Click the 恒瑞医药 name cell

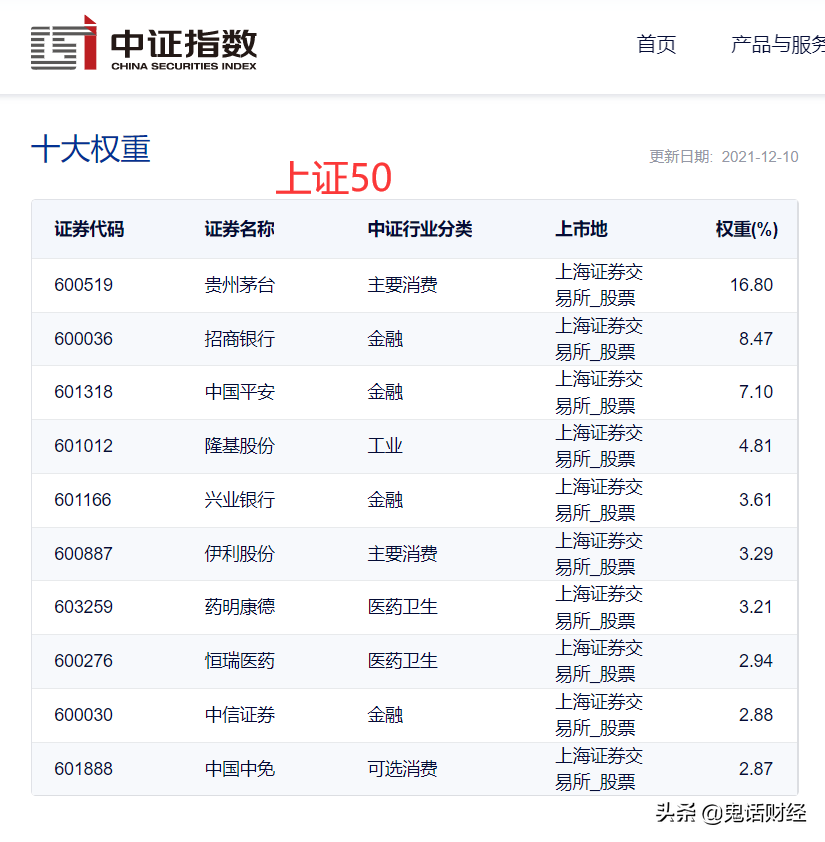pyautogui.click(x=240, y=660)
